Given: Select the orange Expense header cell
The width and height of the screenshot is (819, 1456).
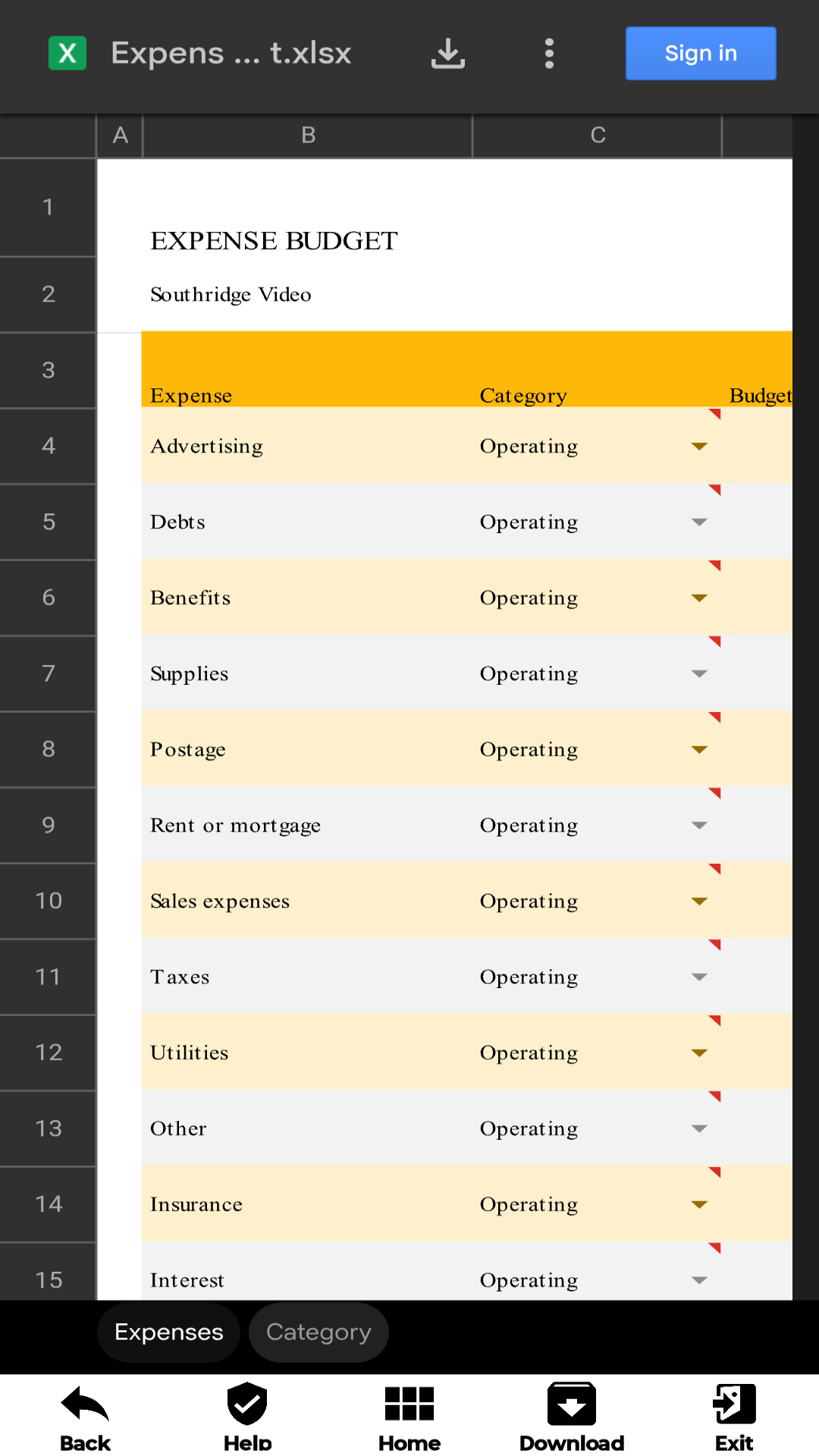Looking at the screenshot, I should [x=191, y=395].
